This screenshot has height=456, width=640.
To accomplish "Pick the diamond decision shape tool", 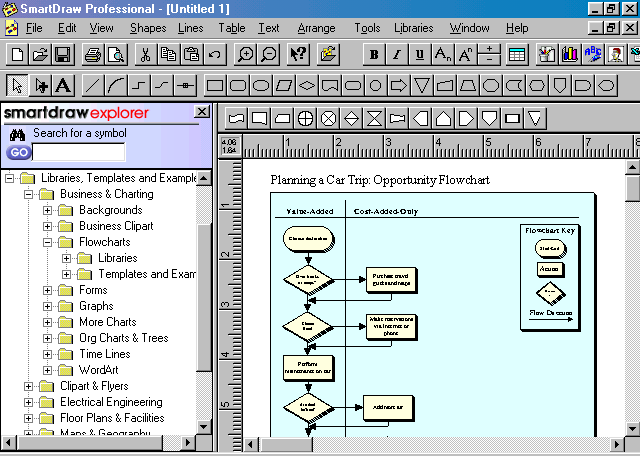I will pos(307,86).
